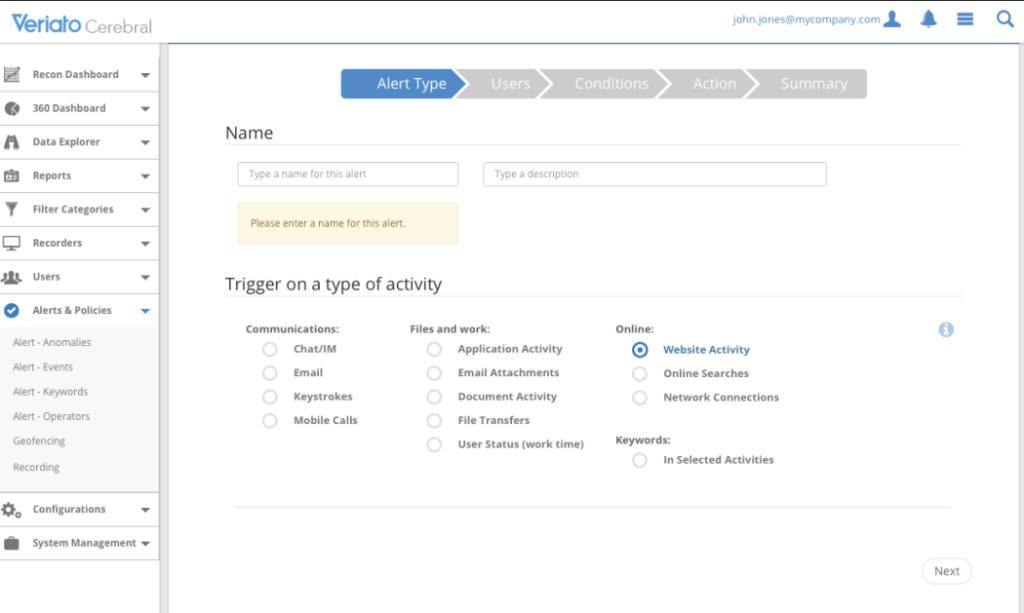Click the search magnifier in the header
This screenshot has height=613, width=1024.
[1005, 18]
